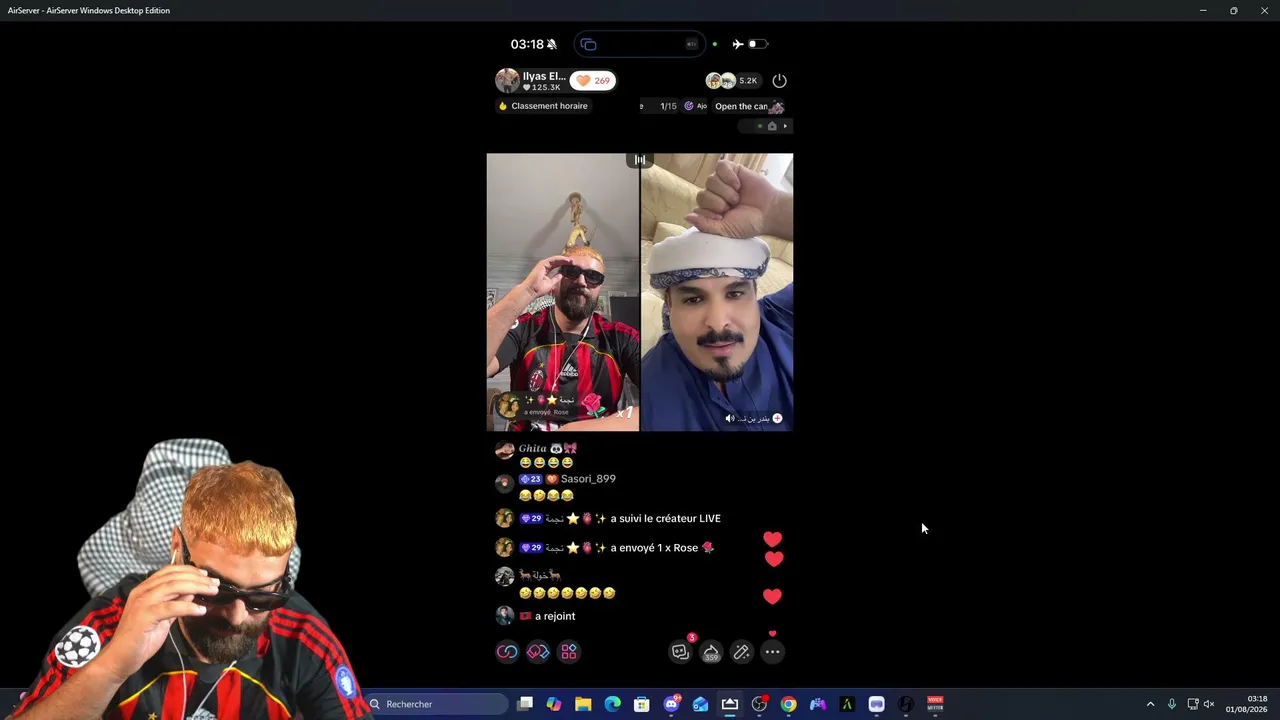
Task: Open the Ilyas El... host profile picture
Action: pyautogui.click(x=507, y=81)
